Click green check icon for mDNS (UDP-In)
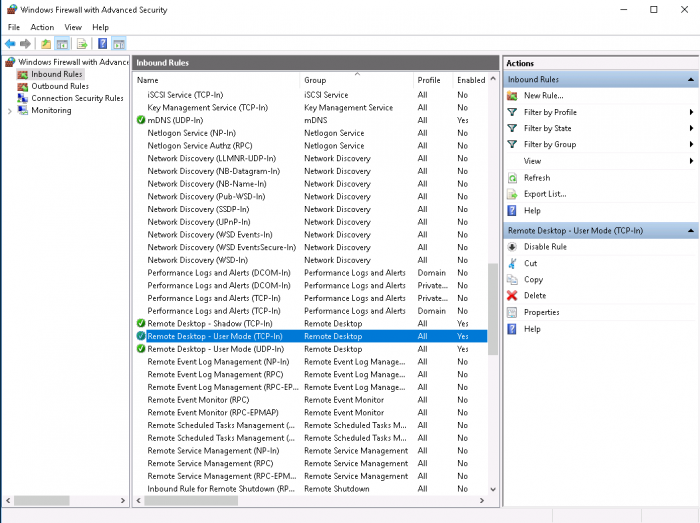The image size is (700, 523). pyautogui.click(x=141, y=120)
